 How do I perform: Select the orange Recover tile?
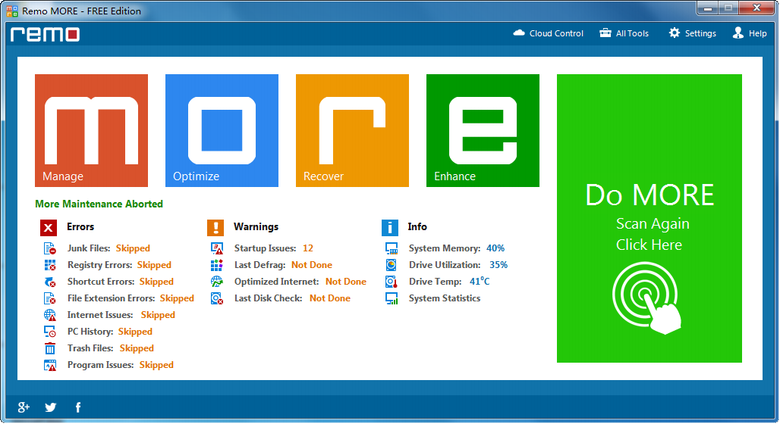(x=352, y=130)
